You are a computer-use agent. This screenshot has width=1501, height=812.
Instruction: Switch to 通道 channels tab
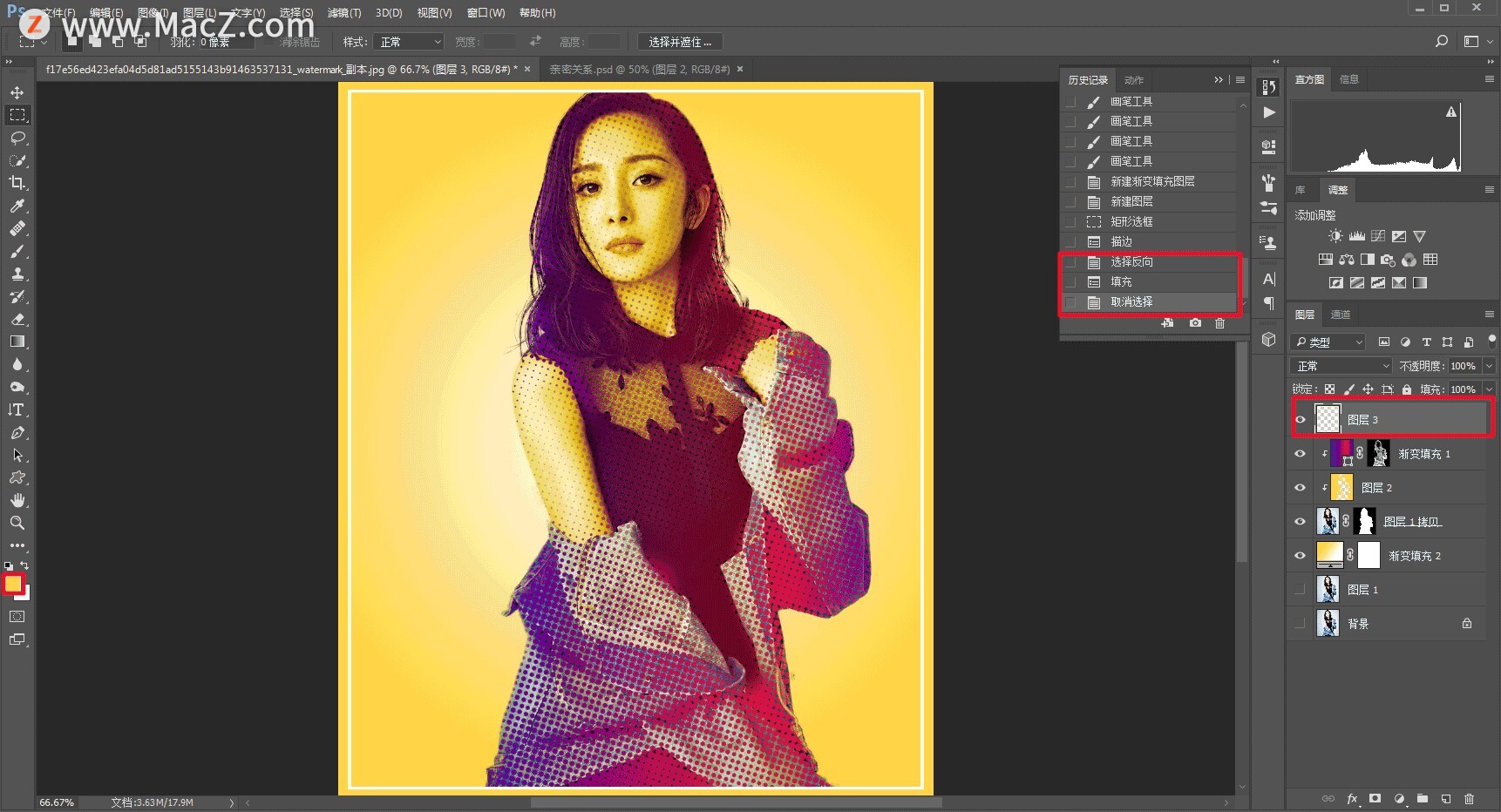(x=1341, y=315)
